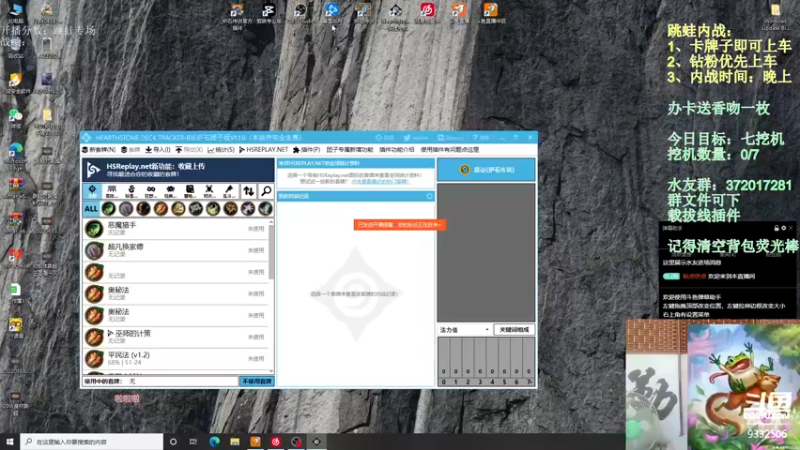The width and height of the screenshot is (800, 450).
Task: Click the 启动(炉石传说) launch button
Action: pyautogui.click(x=486, y=170)
